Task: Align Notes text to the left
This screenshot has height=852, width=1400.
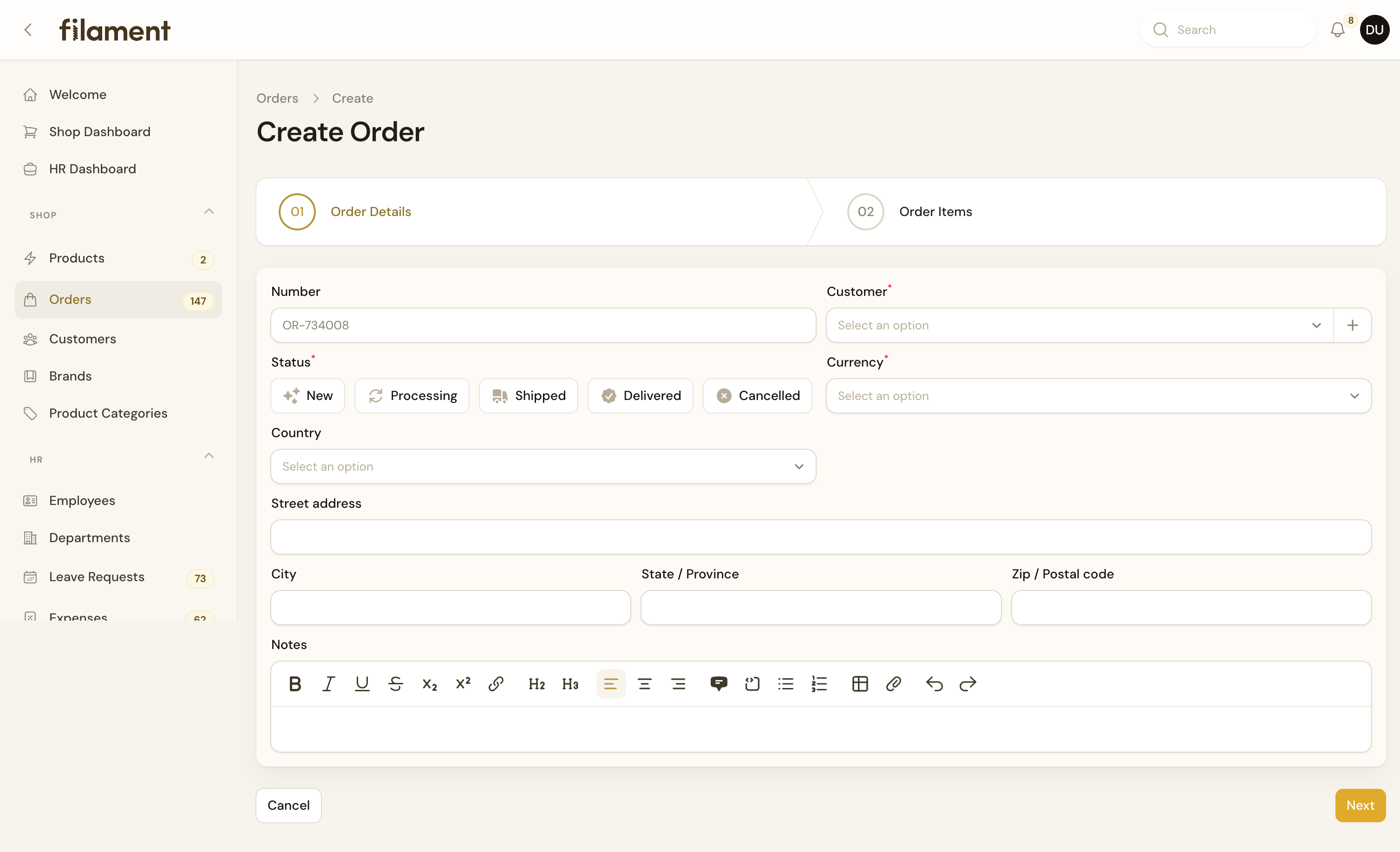Action: click(x=611, y=684)
